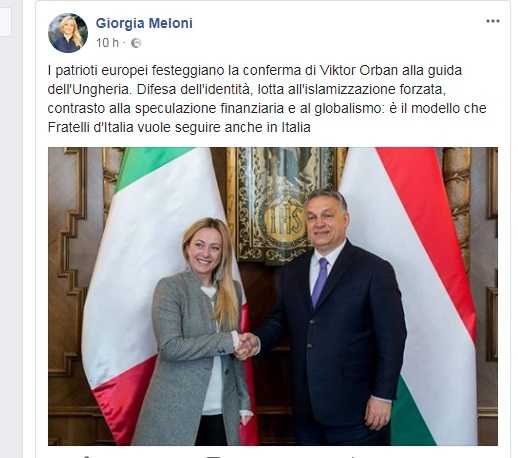The width and height of the screenshot is (518, 458).
Task: Click the post text about Viktor Orban
Action: point(267,99)
